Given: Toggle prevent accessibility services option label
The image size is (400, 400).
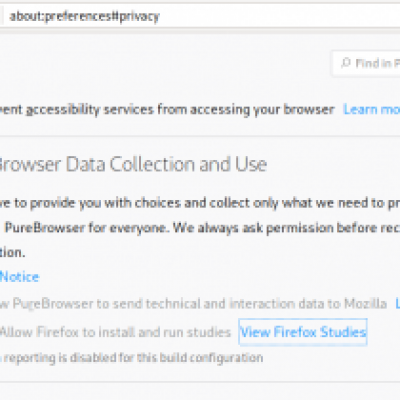Looking at the screenshot, I should [x=167, y=110].
